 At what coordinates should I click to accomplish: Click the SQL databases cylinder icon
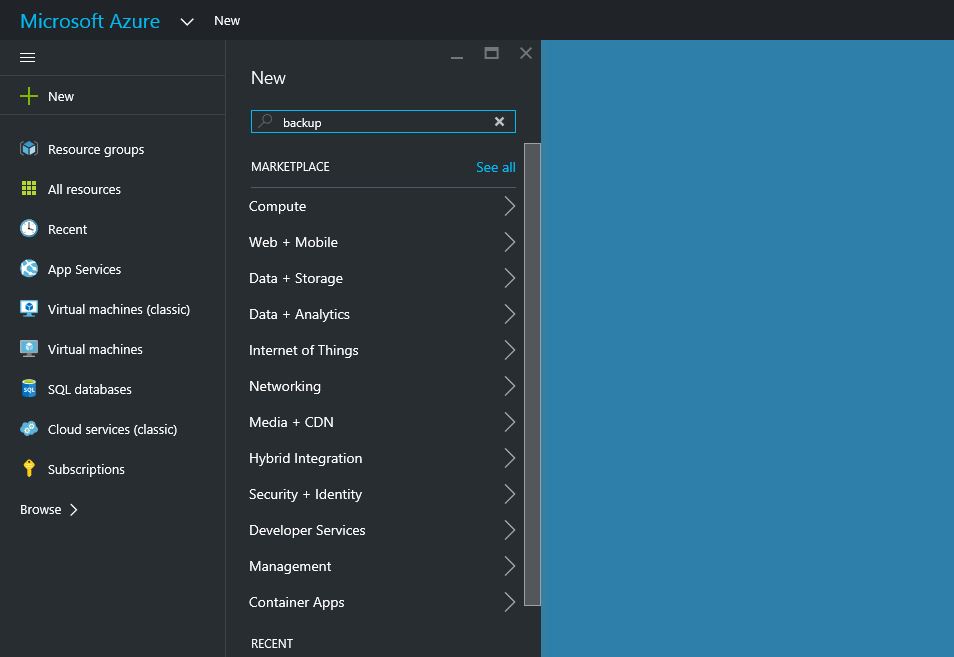[x=29, y=389]
